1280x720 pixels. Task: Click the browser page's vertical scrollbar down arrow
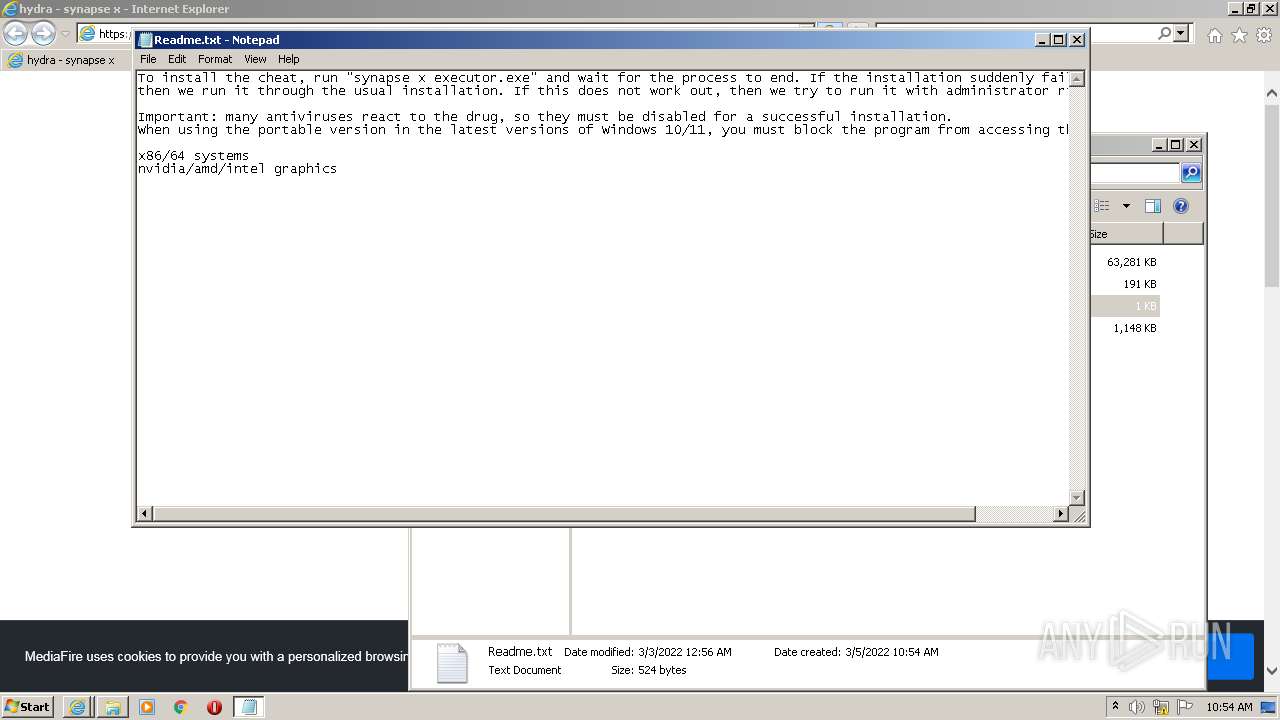pyautogui.click(x=1272, y=671)
